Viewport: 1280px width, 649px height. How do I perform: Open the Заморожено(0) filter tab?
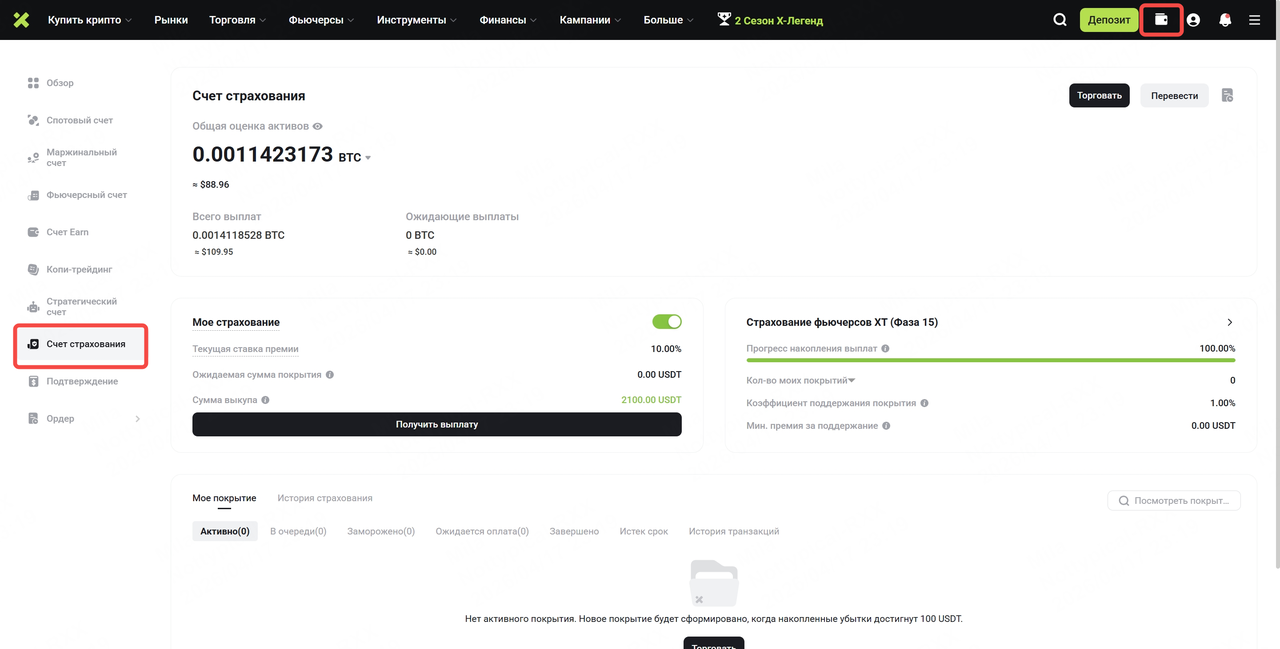381,531
